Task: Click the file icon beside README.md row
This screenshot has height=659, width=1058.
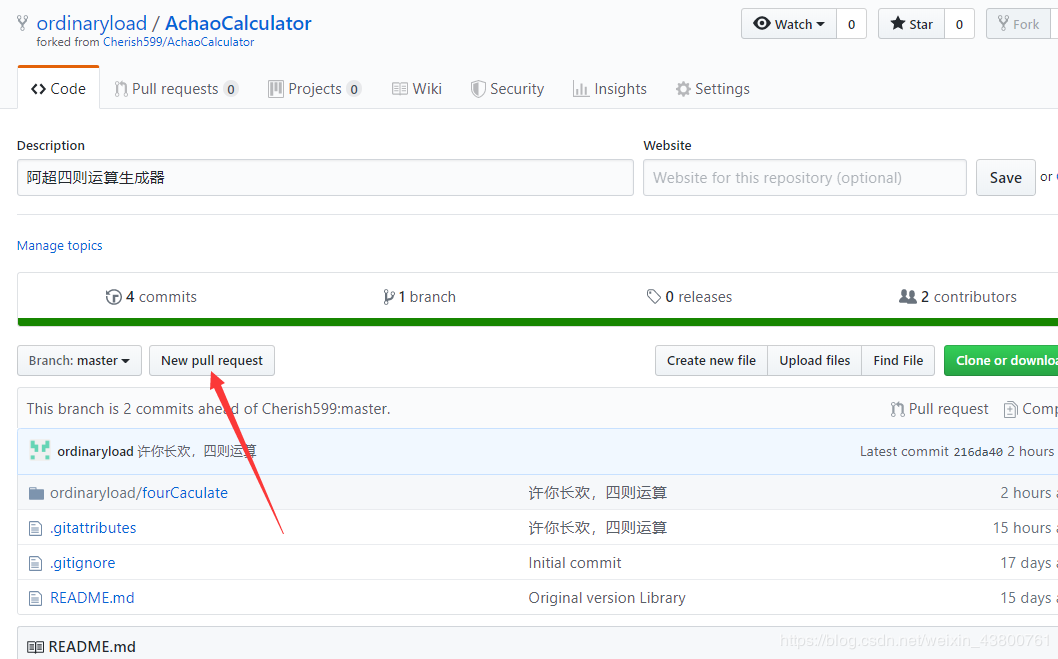Action: (x=36, y=599)
